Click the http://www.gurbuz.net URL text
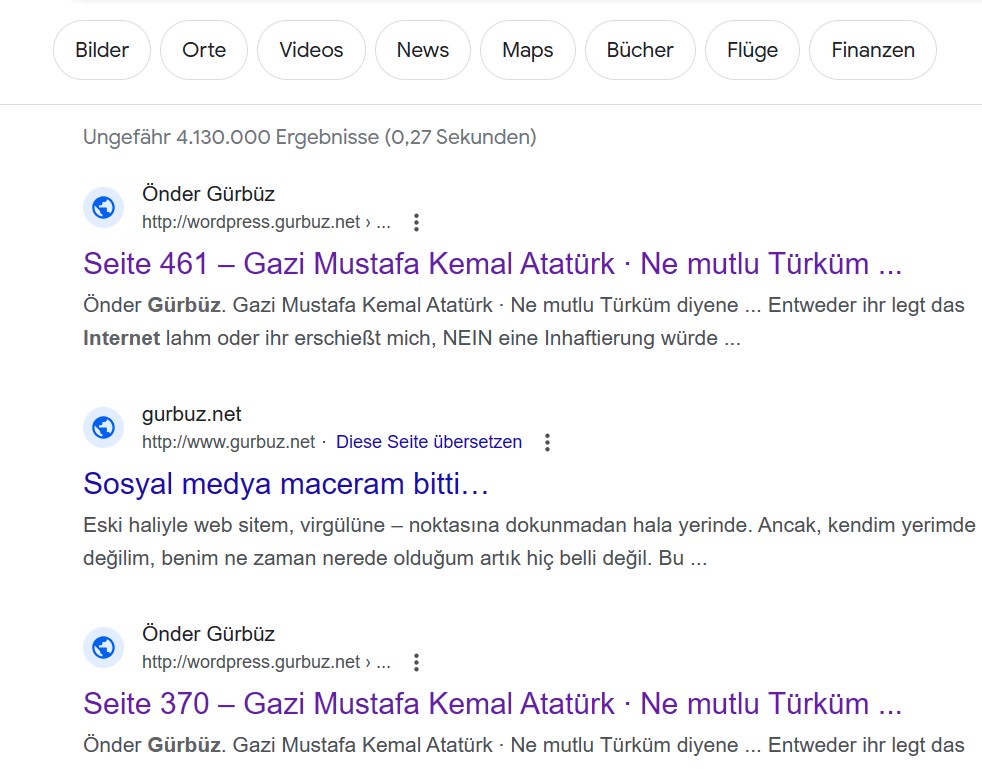 pyautogui.click(x=229, y=442)
